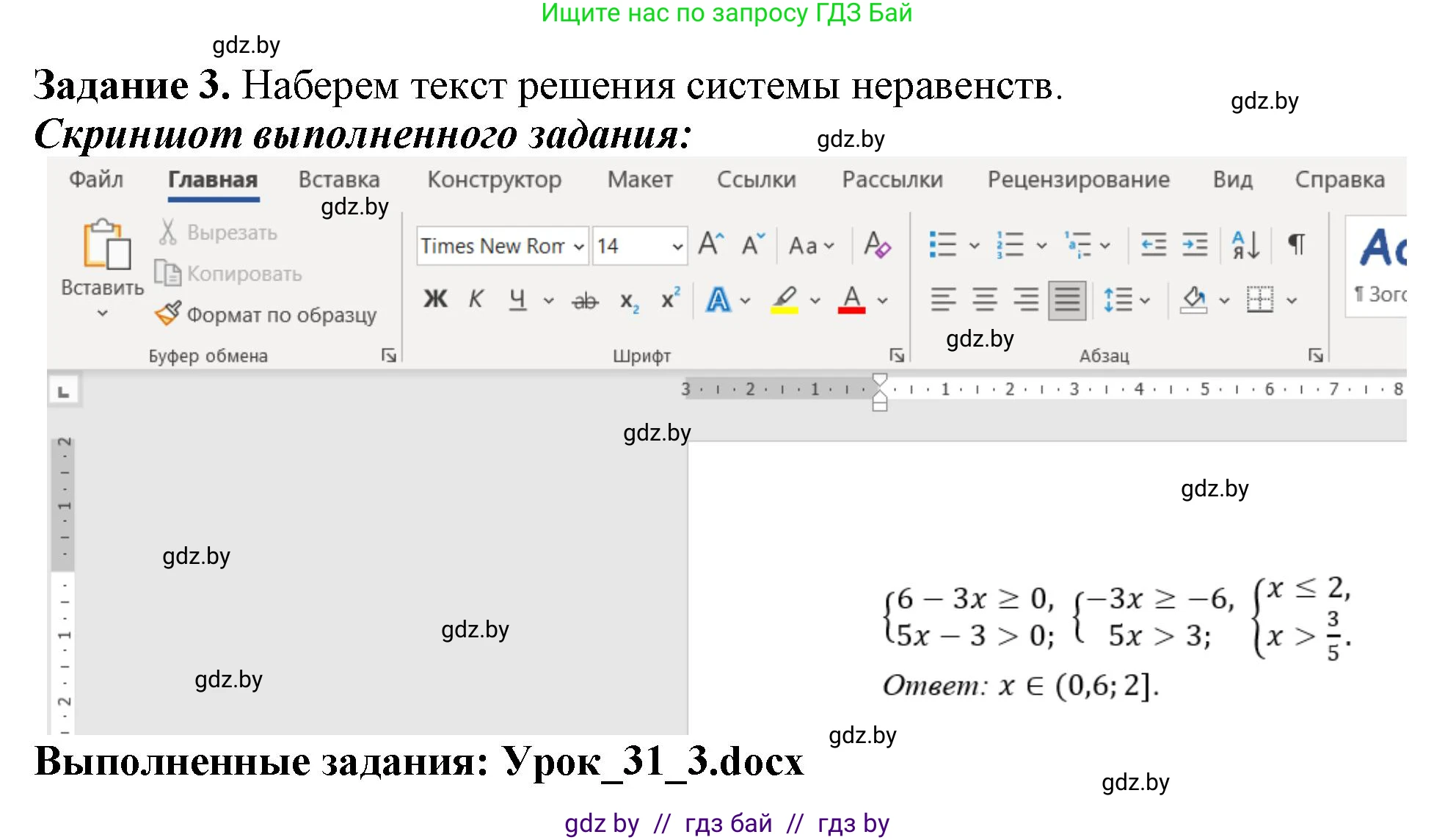The height and width of the screenshot is (840, 1456).
Task: Open the font size 14 dropdown
Action: pyautogui.click(x=676, y=246)
